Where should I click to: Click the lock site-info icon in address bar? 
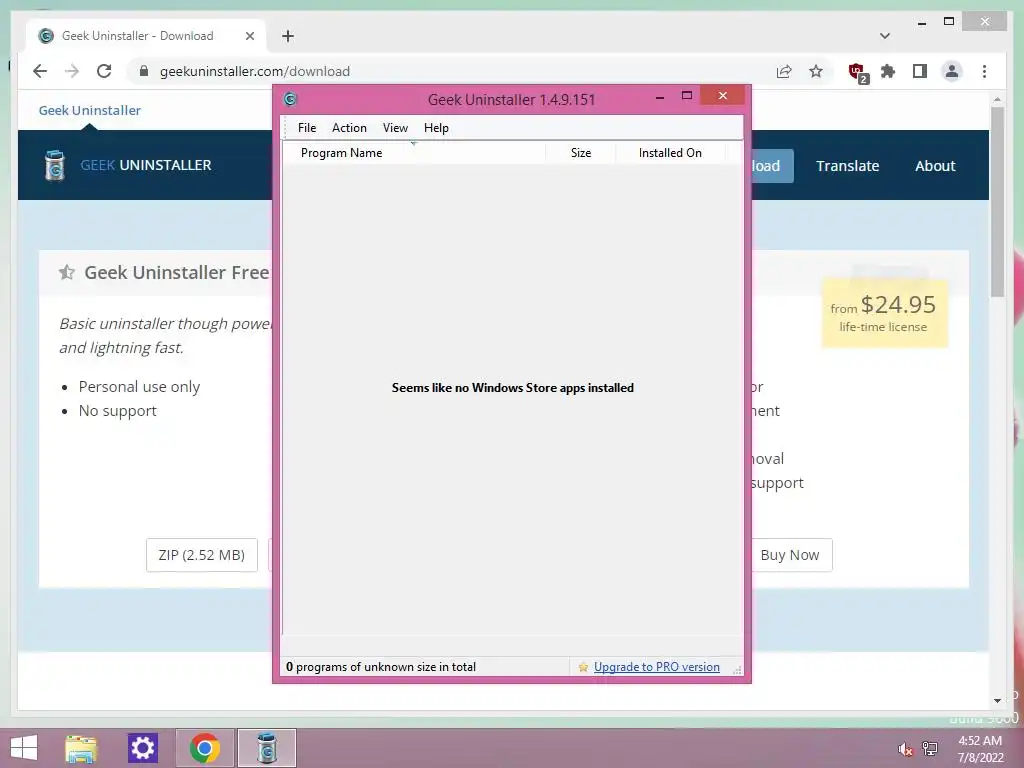click(x=144, y=71)
